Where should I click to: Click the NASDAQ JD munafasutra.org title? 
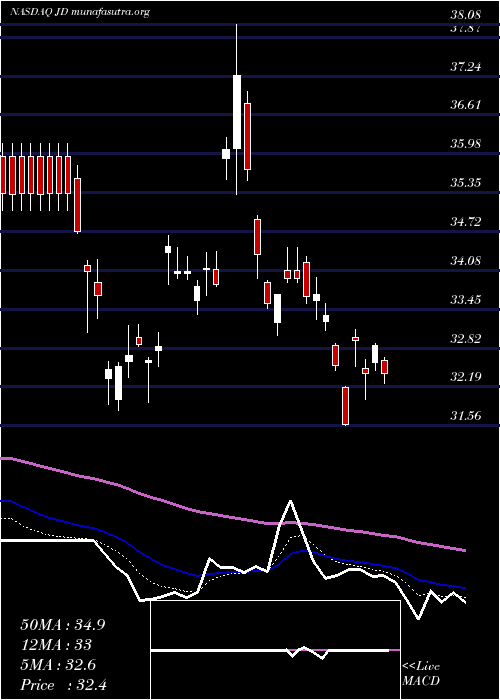pyautogui.click(x=80, y=13)
